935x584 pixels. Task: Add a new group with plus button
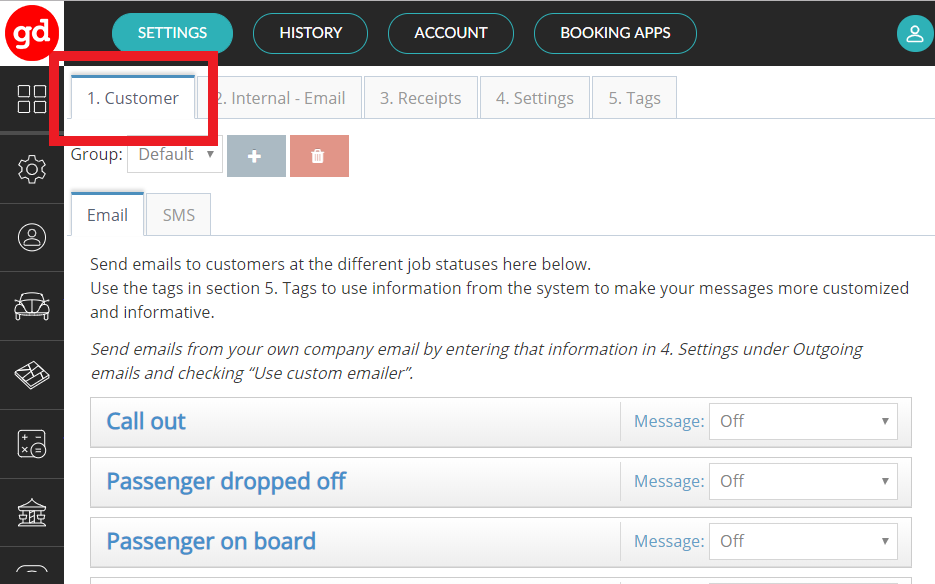coord(256,156)
